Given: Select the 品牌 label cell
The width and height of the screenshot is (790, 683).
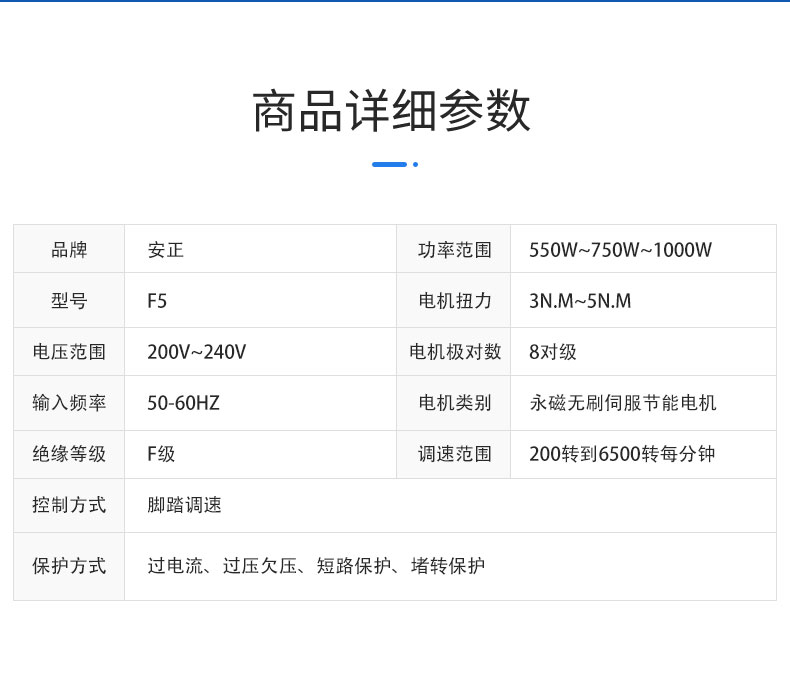Looking at the screenshot, I should [x=69, y=249].
